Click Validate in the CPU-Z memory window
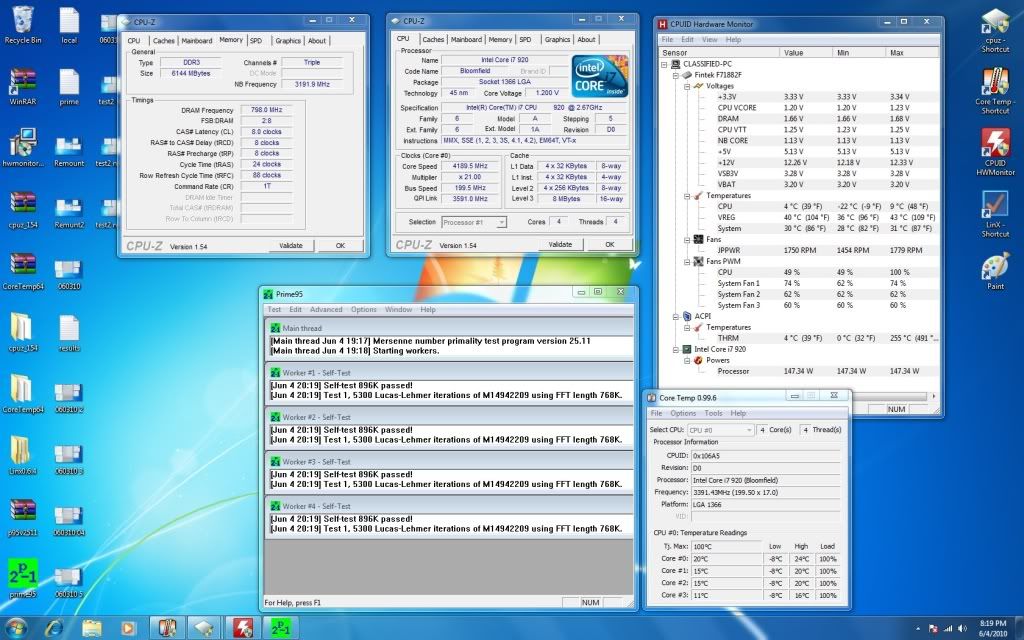The image size is (1024, 640). [x=290, y=245]
